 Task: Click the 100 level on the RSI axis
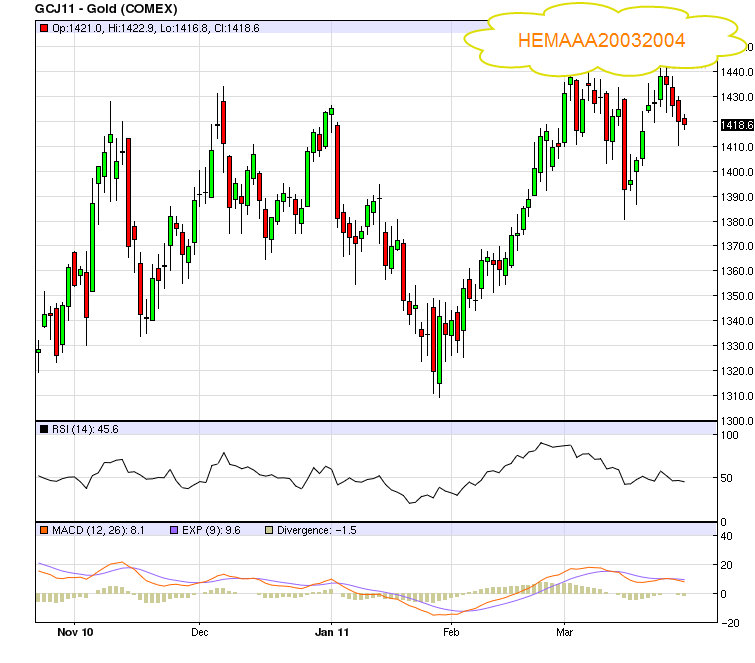point(729,435)
